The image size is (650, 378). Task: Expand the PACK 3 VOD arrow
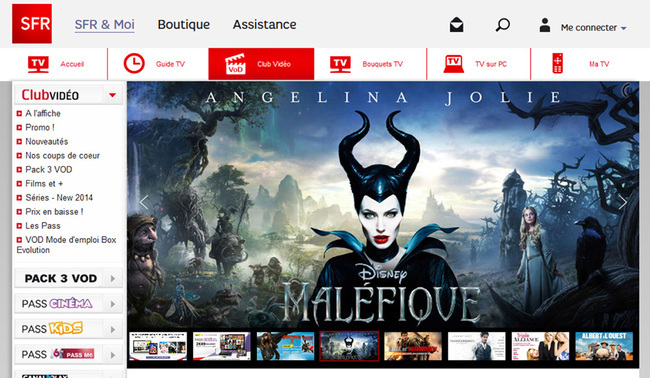tap(113, 279)
